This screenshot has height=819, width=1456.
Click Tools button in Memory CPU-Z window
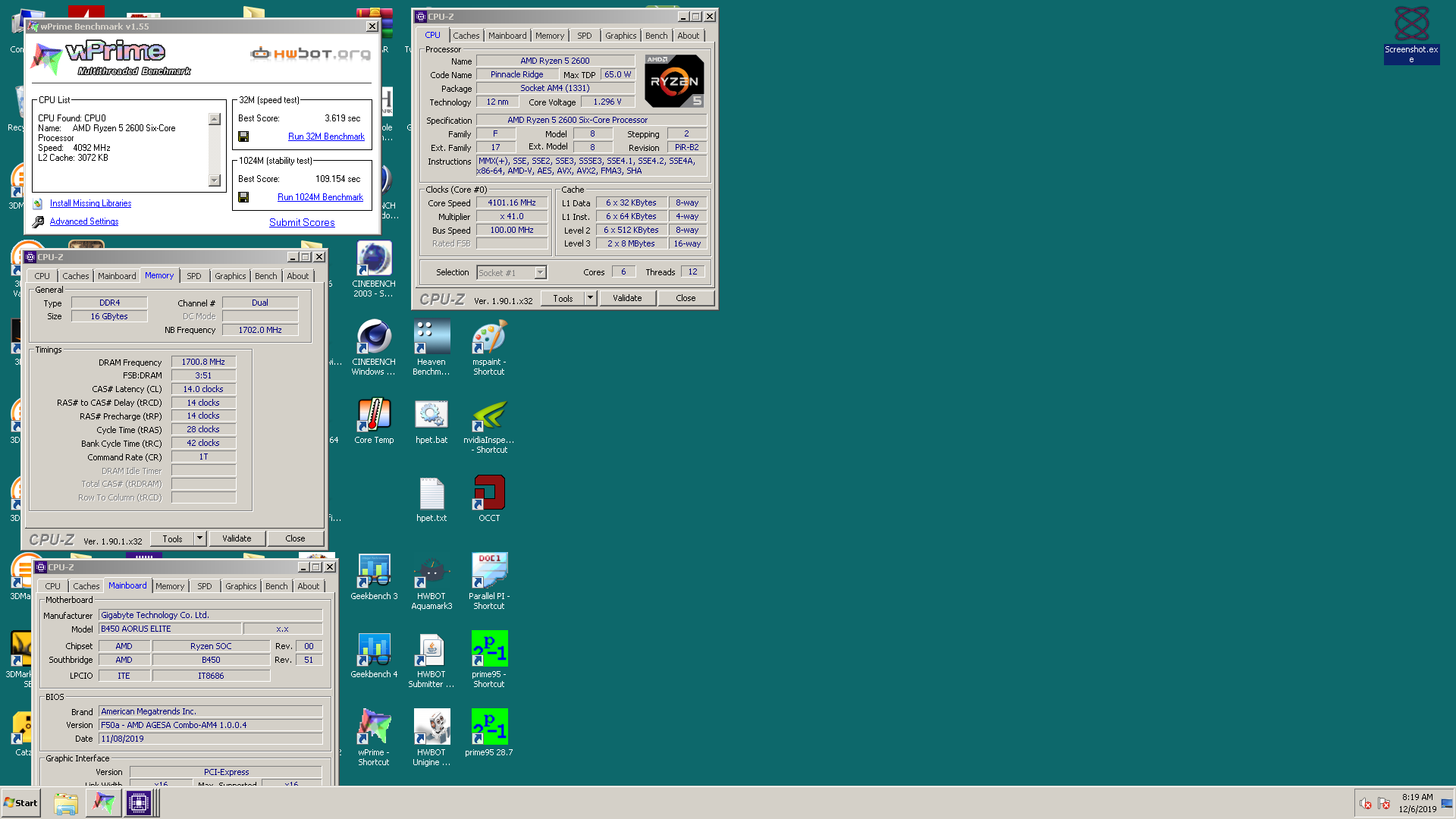[172, 538]
